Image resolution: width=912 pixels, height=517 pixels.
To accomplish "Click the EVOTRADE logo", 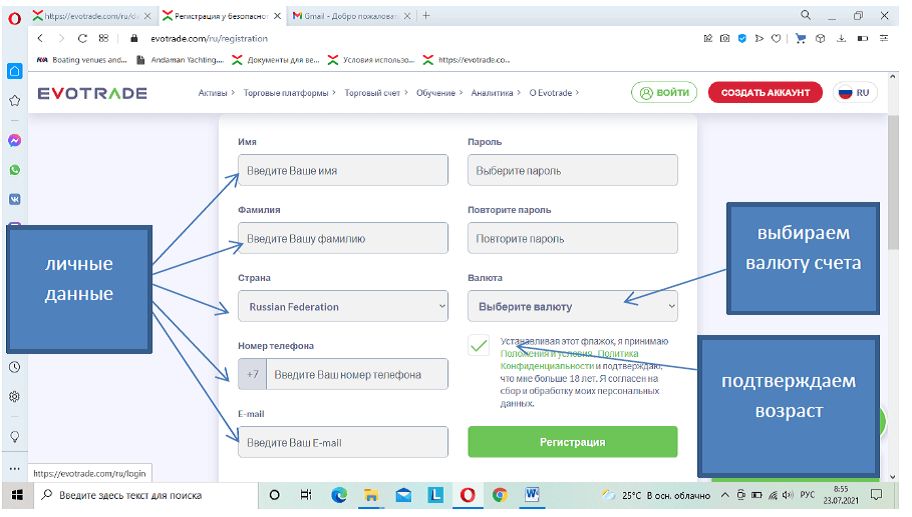I will point(92,93).
